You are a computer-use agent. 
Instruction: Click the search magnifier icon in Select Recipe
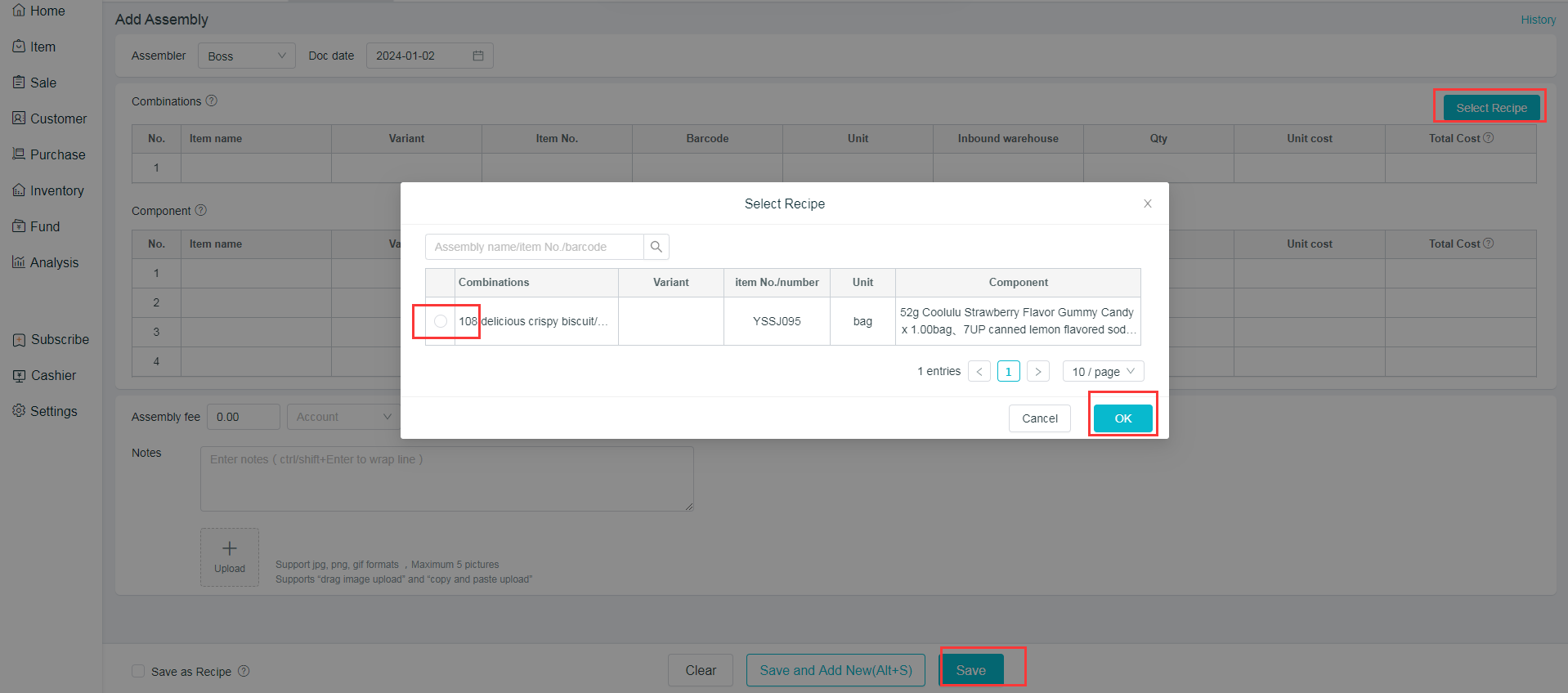(x=656, y=247)
